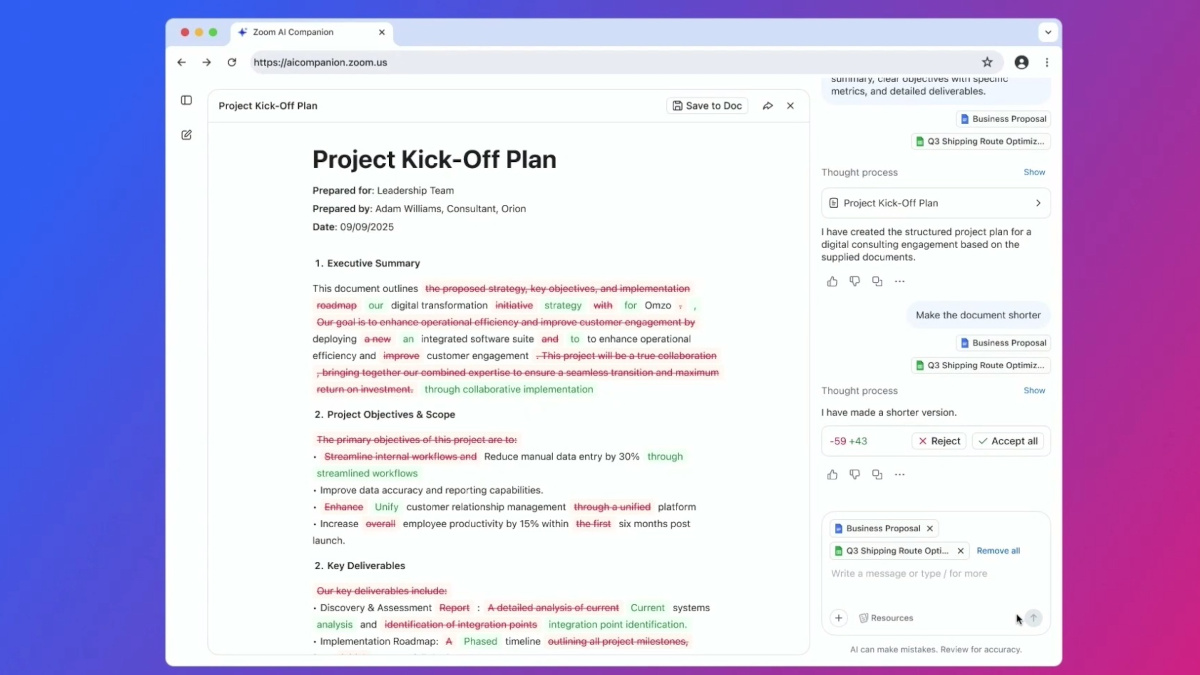Remove Q3 Shipping Route attachment from input
1200x675 pixels.
tap(961, 551)
